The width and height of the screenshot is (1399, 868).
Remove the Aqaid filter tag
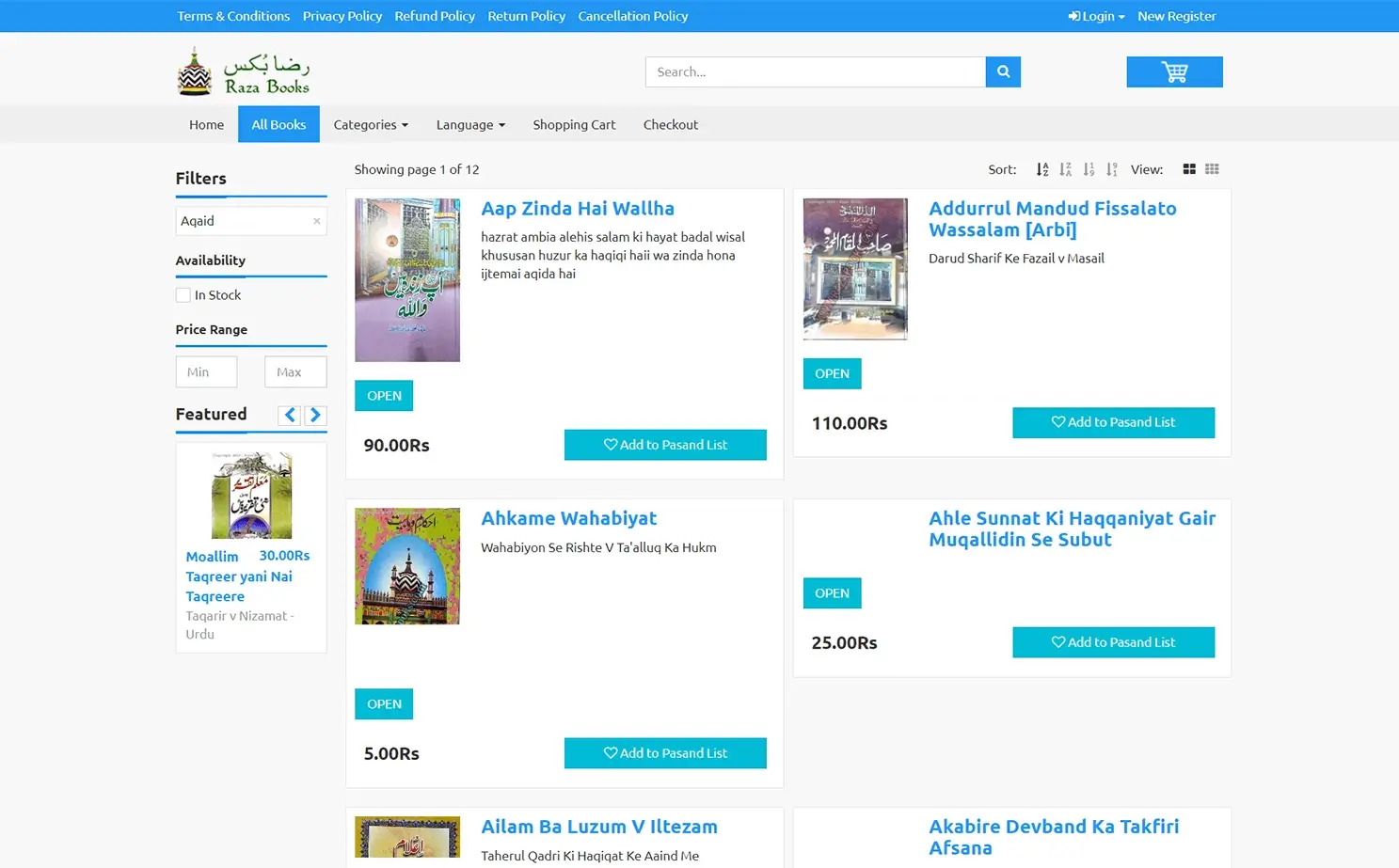tap(316, 221)
